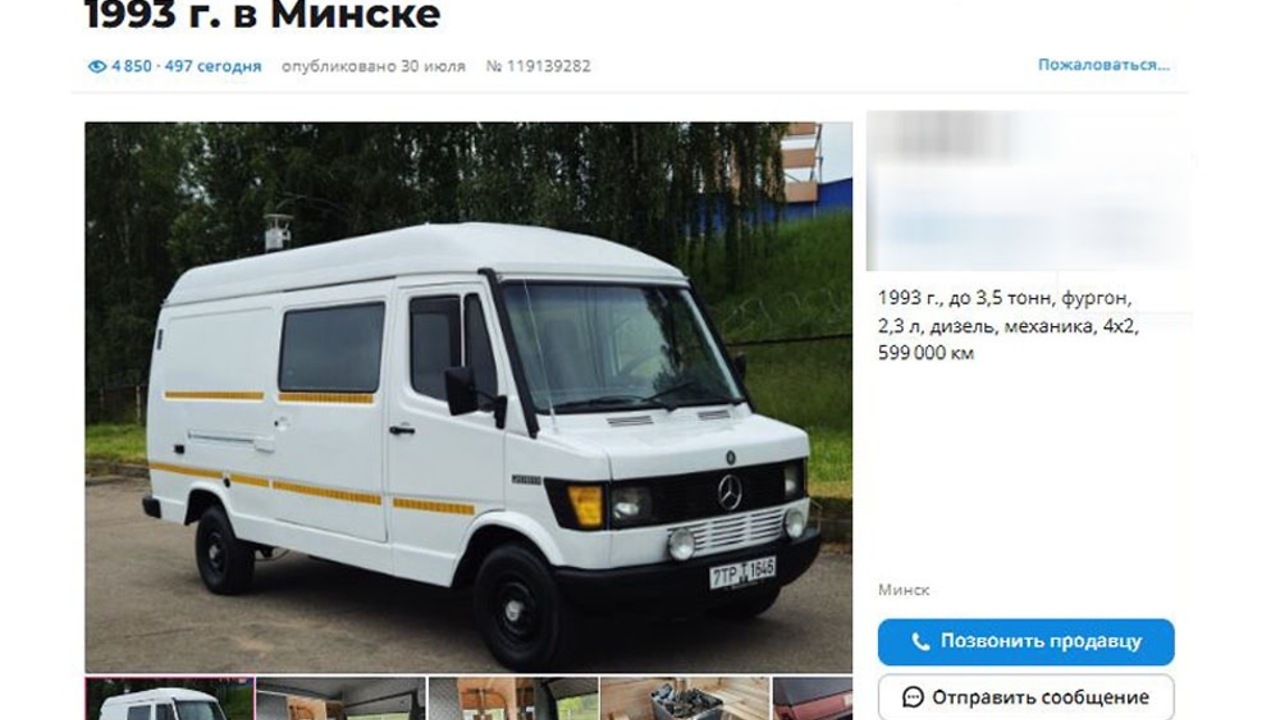
Task: Click listing number № 119139282
Action: (538, 66)
